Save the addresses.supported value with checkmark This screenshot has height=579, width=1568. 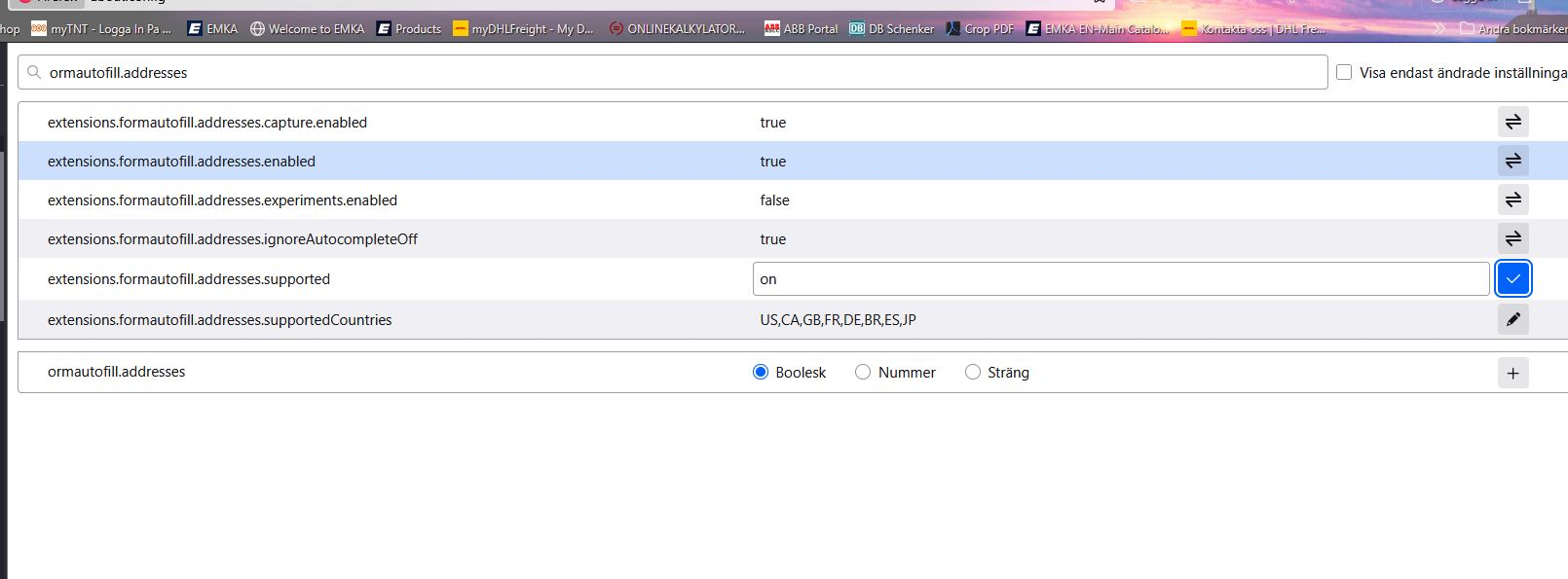pos(1512,278)
